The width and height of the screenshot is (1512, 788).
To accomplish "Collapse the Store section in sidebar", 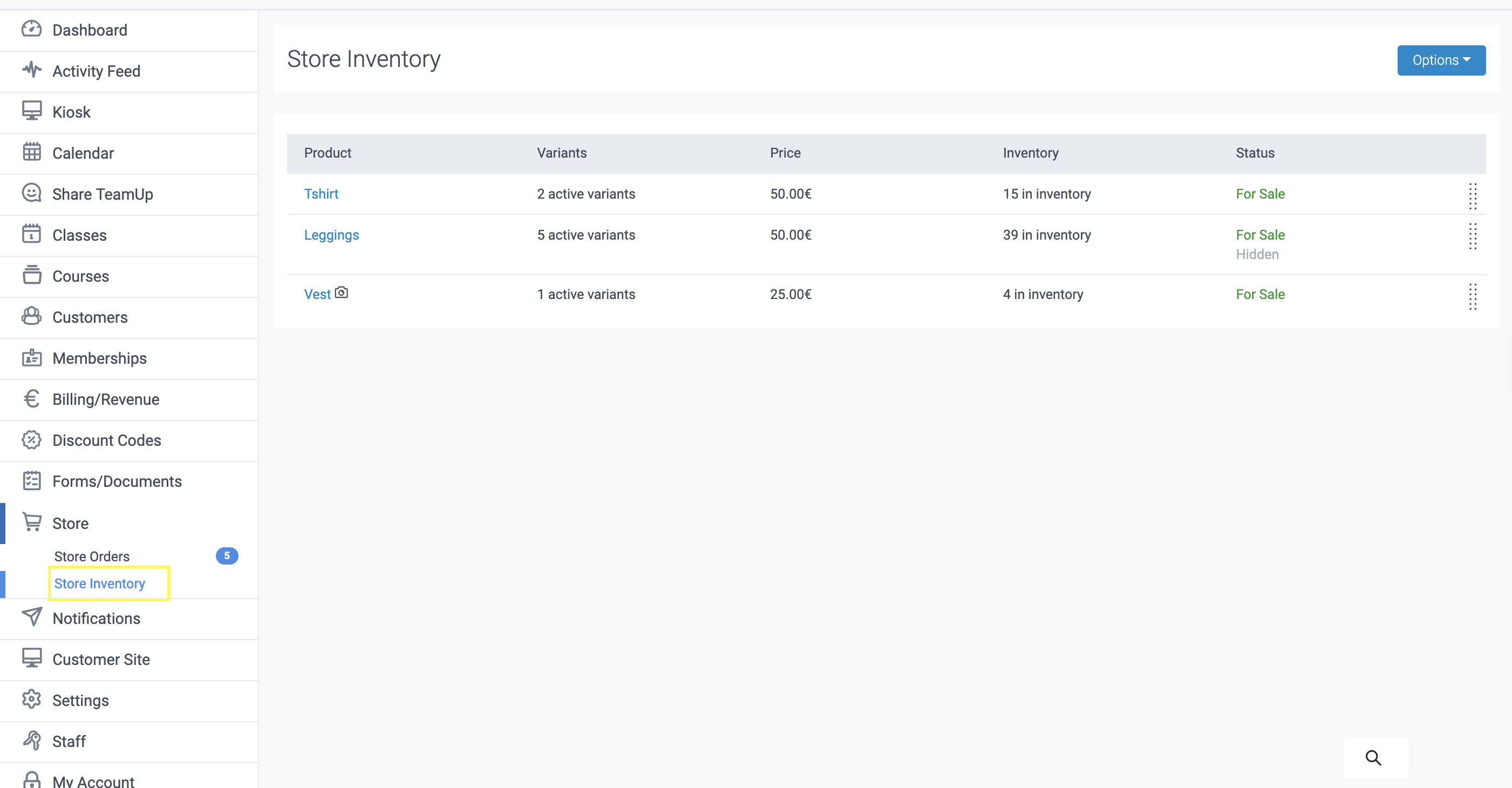I will point(71,522).
